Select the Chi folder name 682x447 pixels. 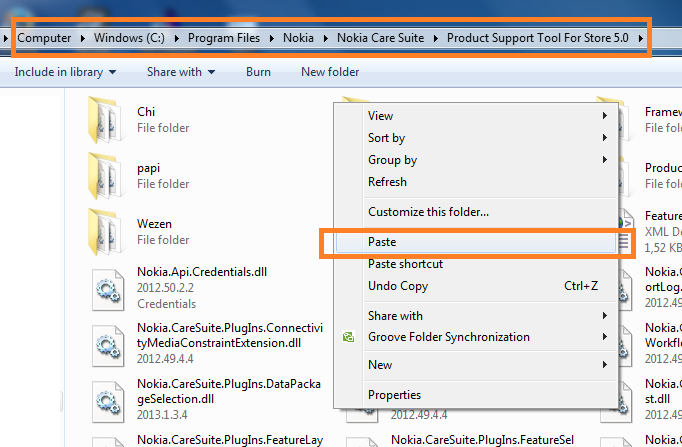(x=146, y=112)
